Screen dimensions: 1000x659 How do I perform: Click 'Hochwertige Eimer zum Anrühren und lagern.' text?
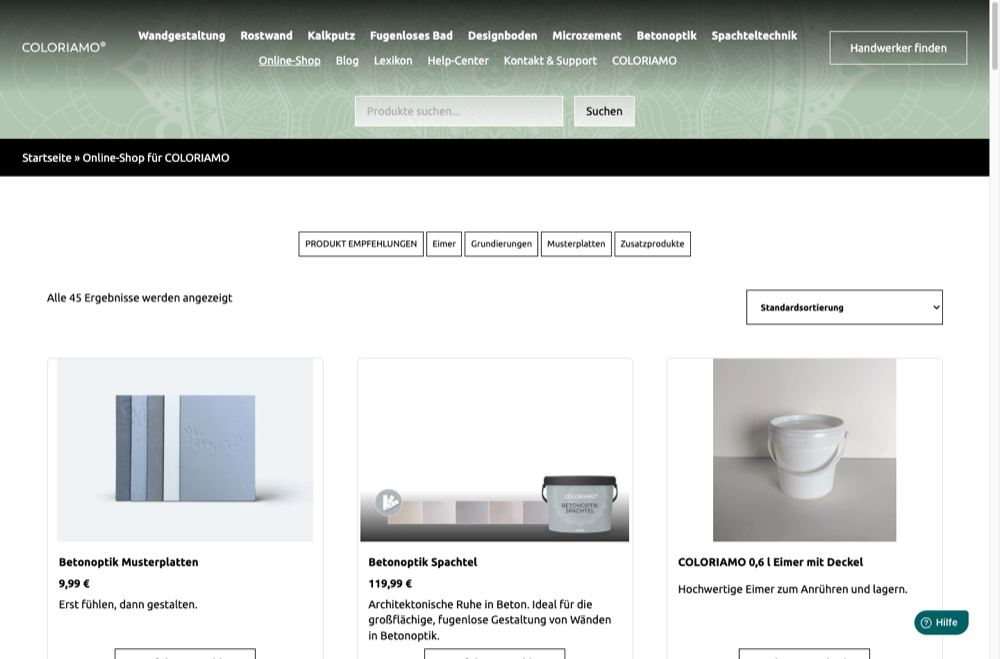point(793,589)
